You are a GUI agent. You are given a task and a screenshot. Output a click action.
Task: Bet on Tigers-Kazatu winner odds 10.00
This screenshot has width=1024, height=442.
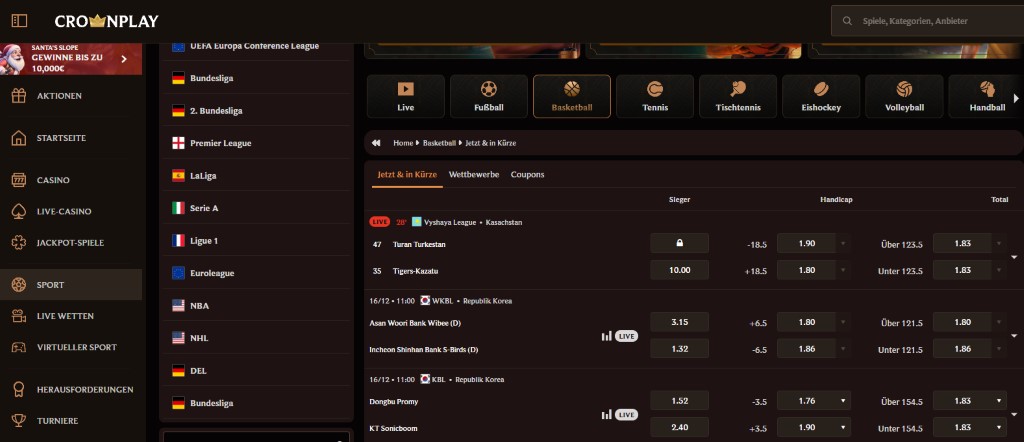pos(679,270)
